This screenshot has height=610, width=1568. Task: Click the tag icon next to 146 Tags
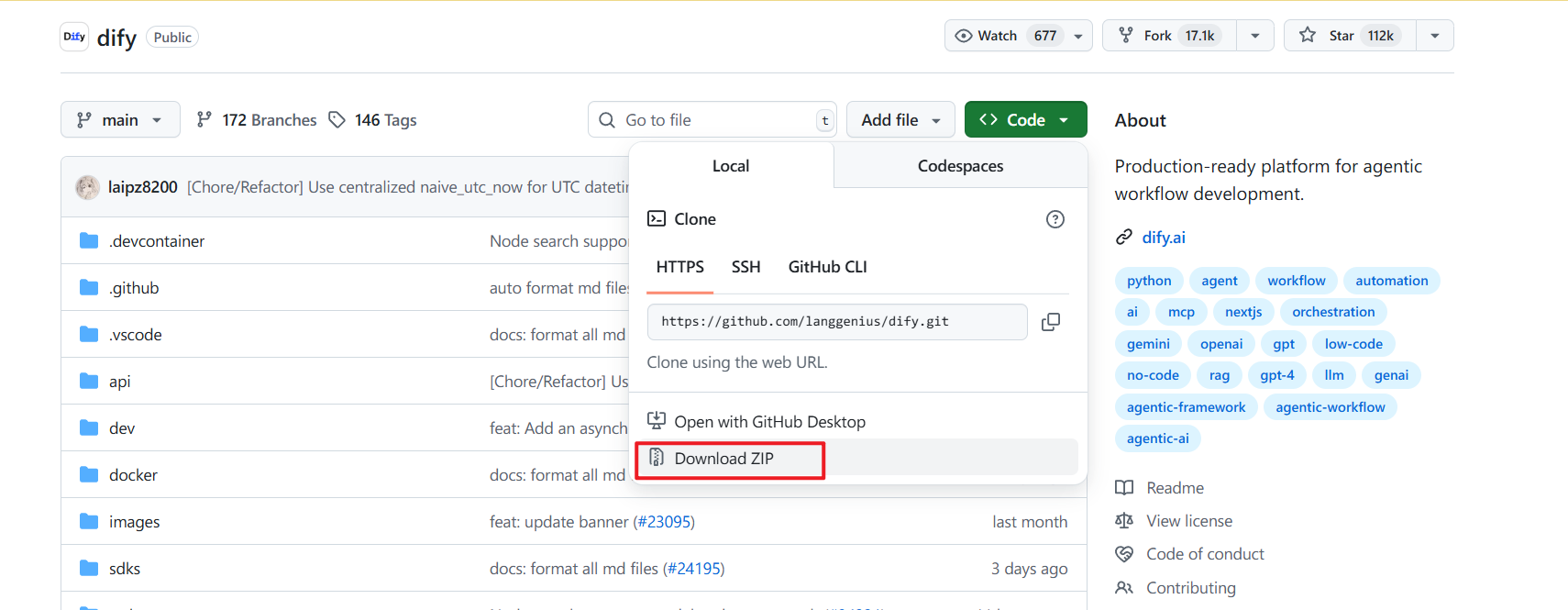[337, 120]
